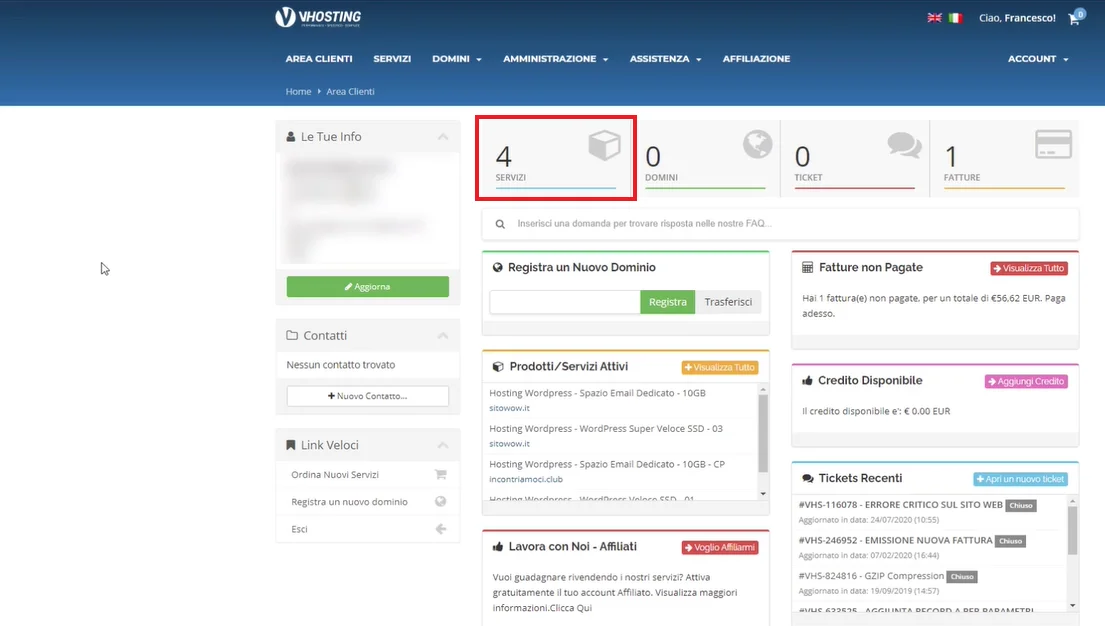Collapse the Contatti panel
The image size is (1105, 626).
click(x=443, y=336)
